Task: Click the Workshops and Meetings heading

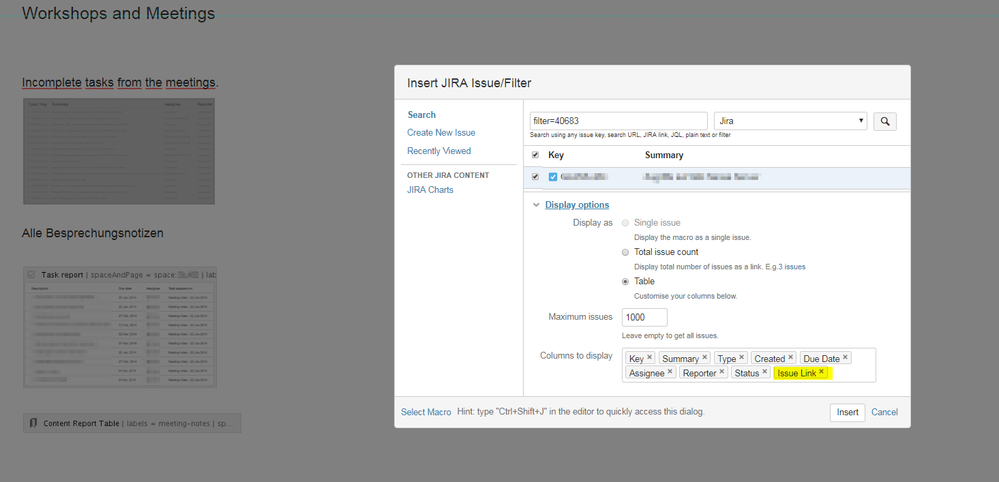Action: pos(119,13)
